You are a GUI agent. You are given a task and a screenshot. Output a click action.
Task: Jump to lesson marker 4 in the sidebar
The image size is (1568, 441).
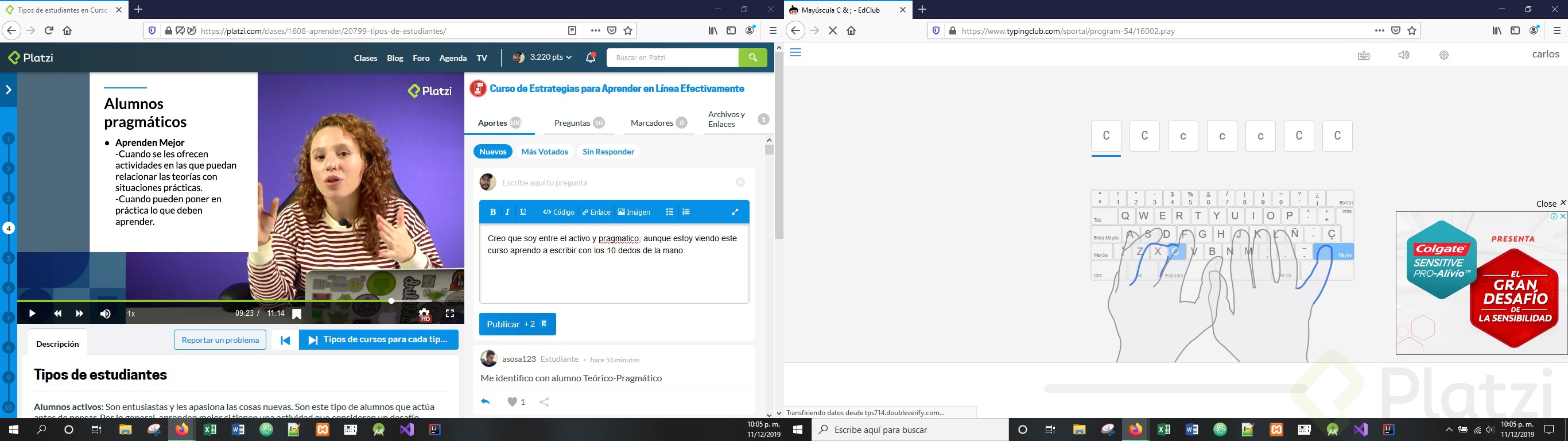9,229
